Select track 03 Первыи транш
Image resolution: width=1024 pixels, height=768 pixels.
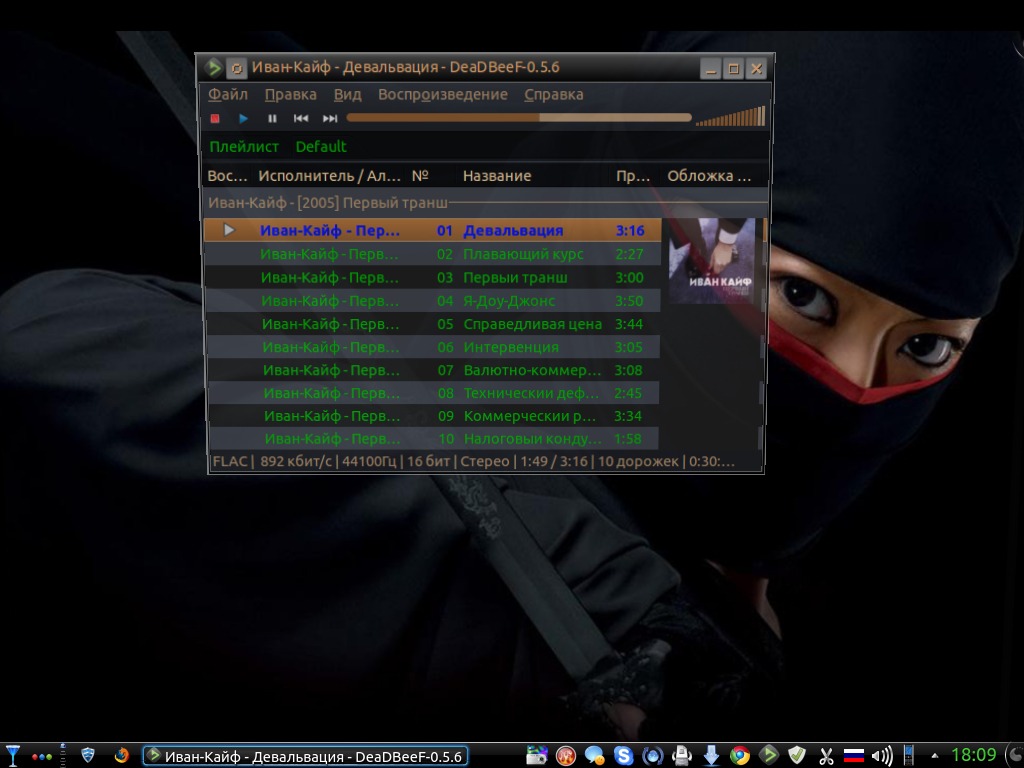[432, 278]
